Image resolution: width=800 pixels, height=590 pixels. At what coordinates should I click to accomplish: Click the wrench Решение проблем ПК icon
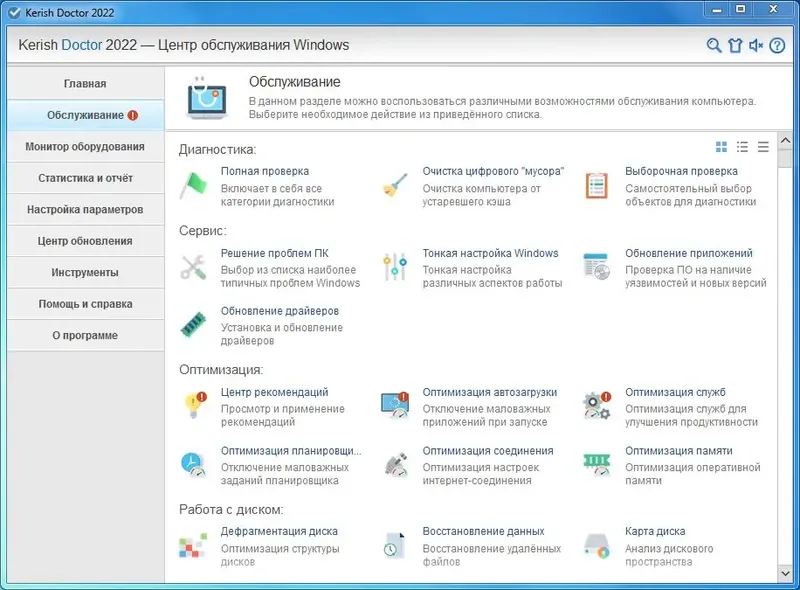coord(193,267)
